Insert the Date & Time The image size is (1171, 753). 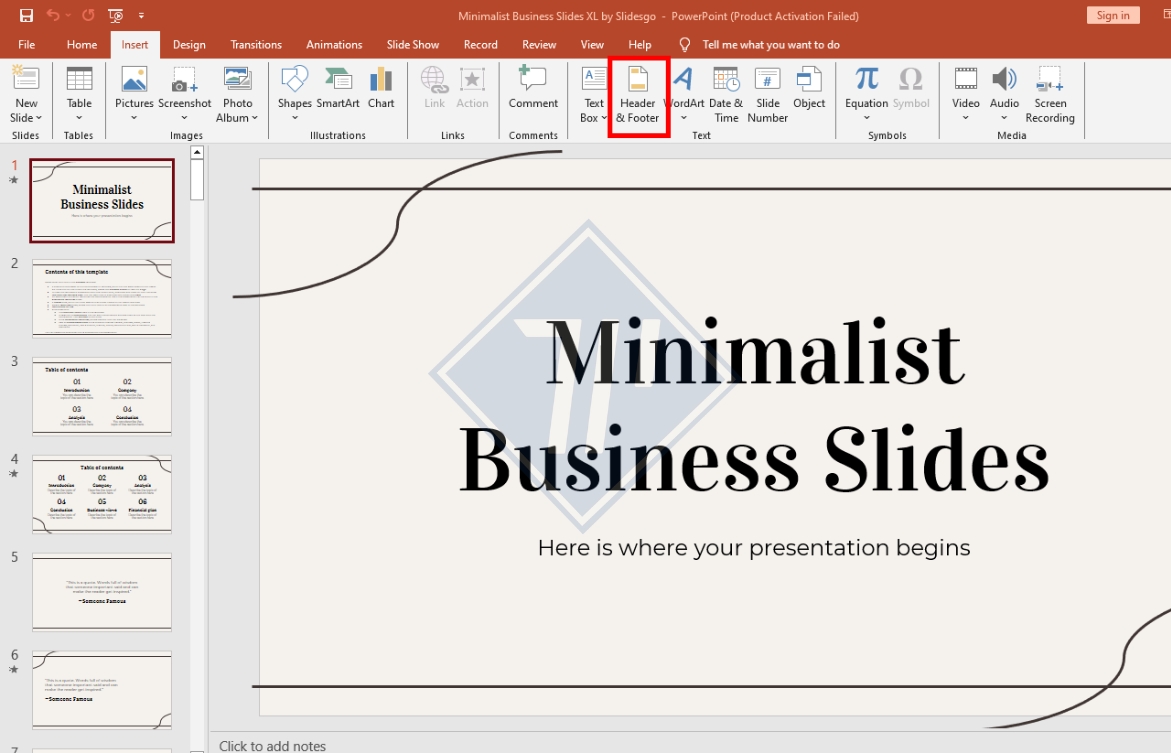pyautogui.click(x=726, y=95)
